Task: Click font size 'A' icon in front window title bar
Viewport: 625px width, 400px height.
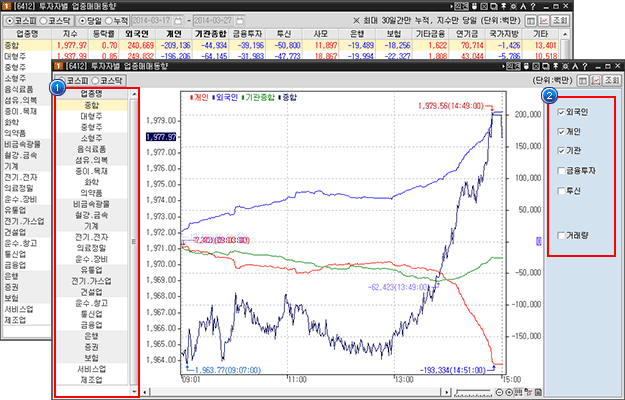Action: [575, 66]
